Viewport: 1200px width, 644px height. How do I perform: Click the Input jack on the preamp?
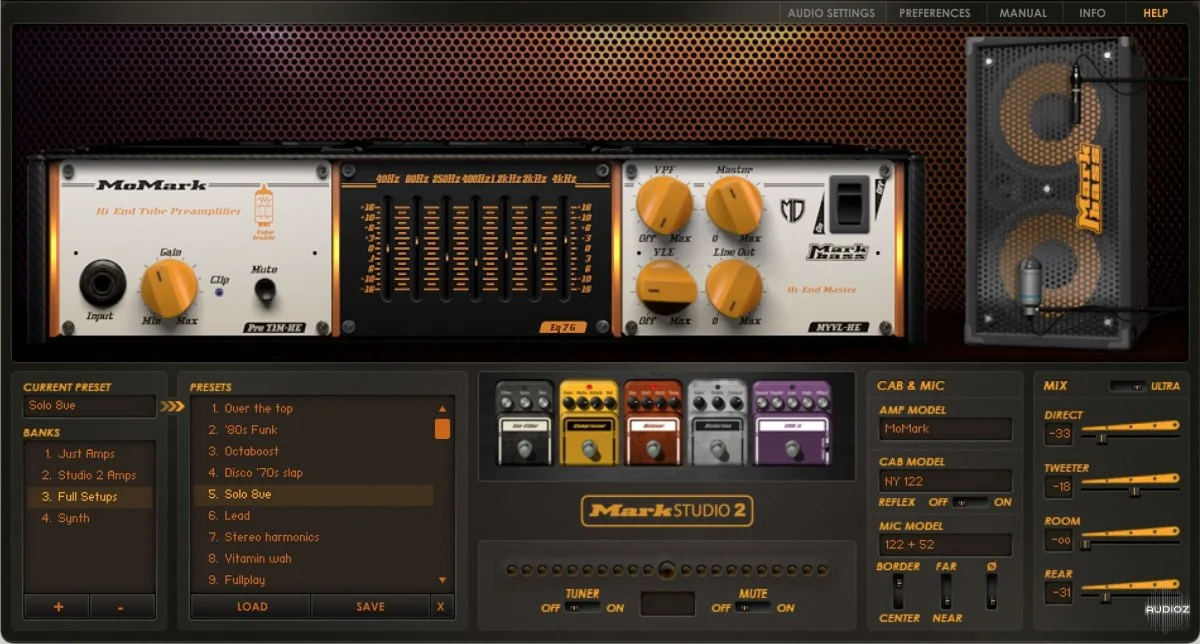pyautogui.click(x=102, y=283)
